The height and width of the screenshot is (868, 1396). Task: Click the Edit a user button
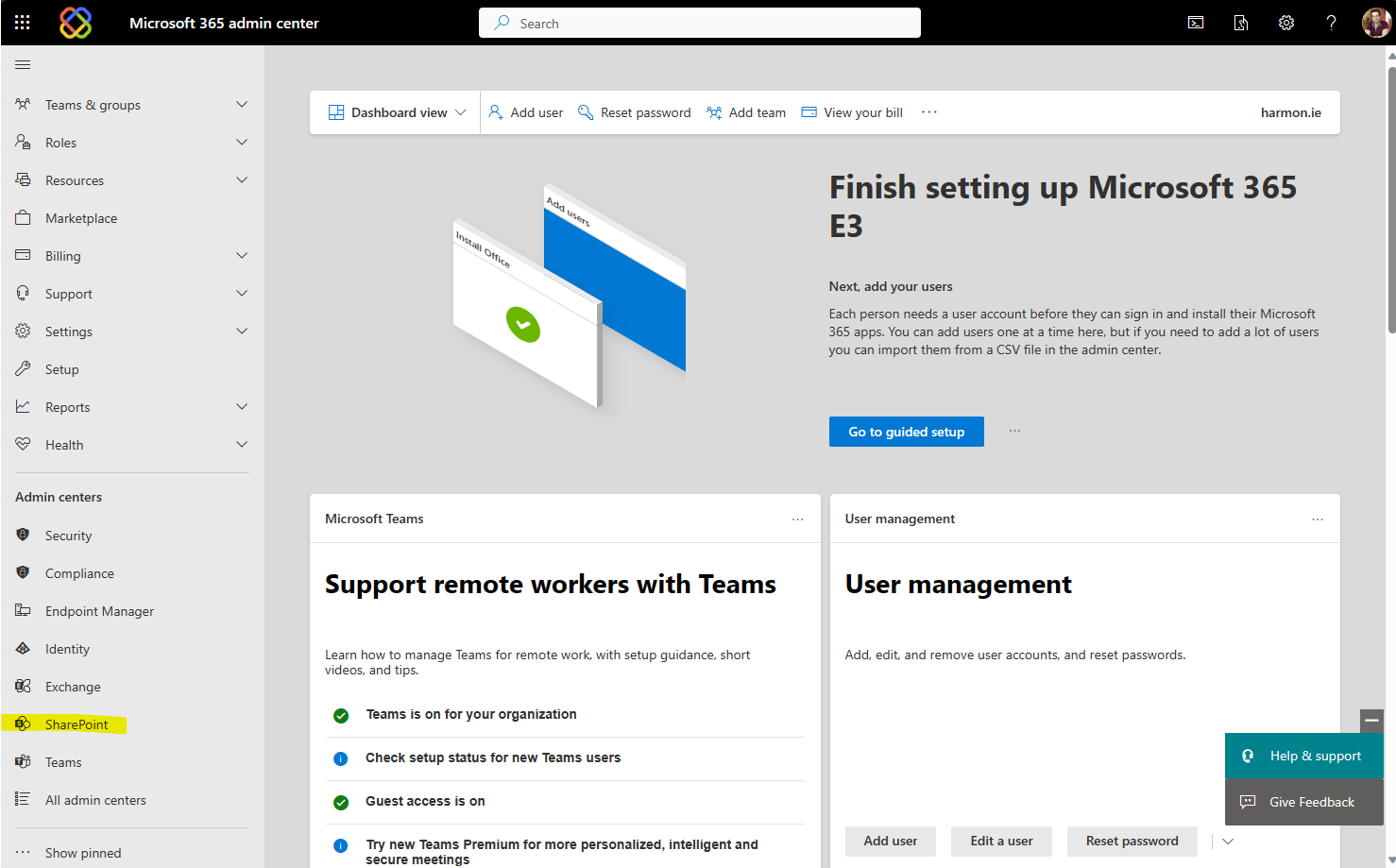[1001, 842]
